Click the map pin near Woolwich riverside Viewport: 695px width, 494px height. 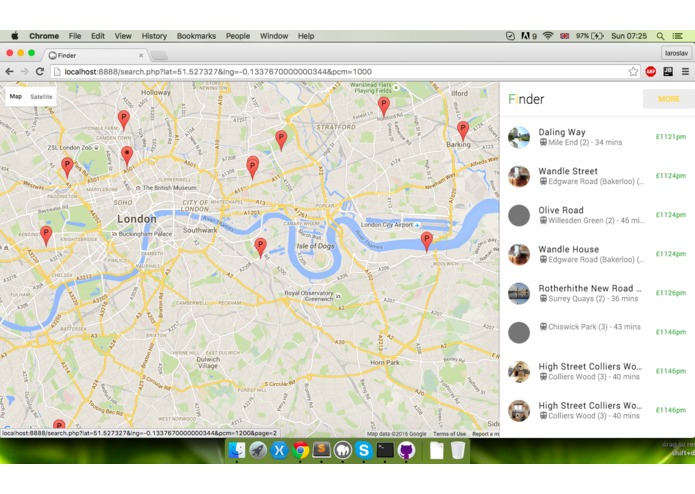426,241
